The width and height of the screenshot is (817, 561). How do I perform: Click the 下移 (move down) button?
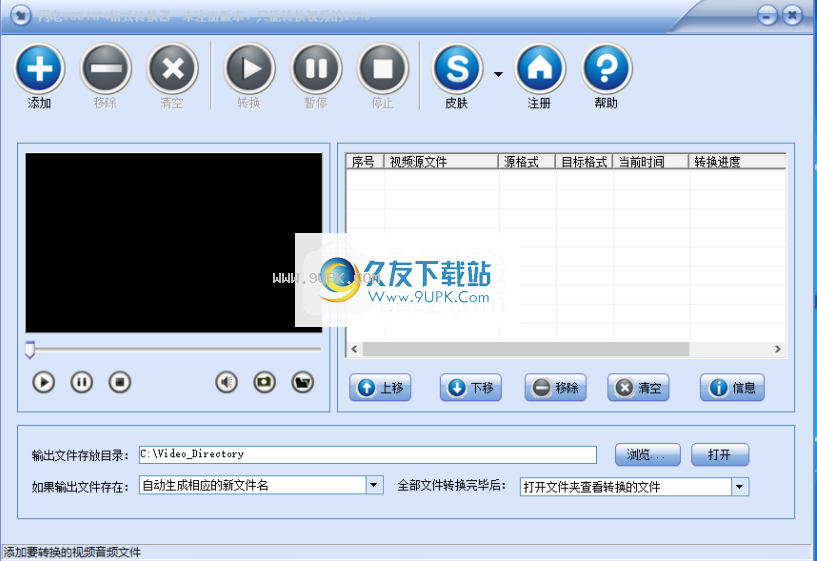click(x=471, y=388)
